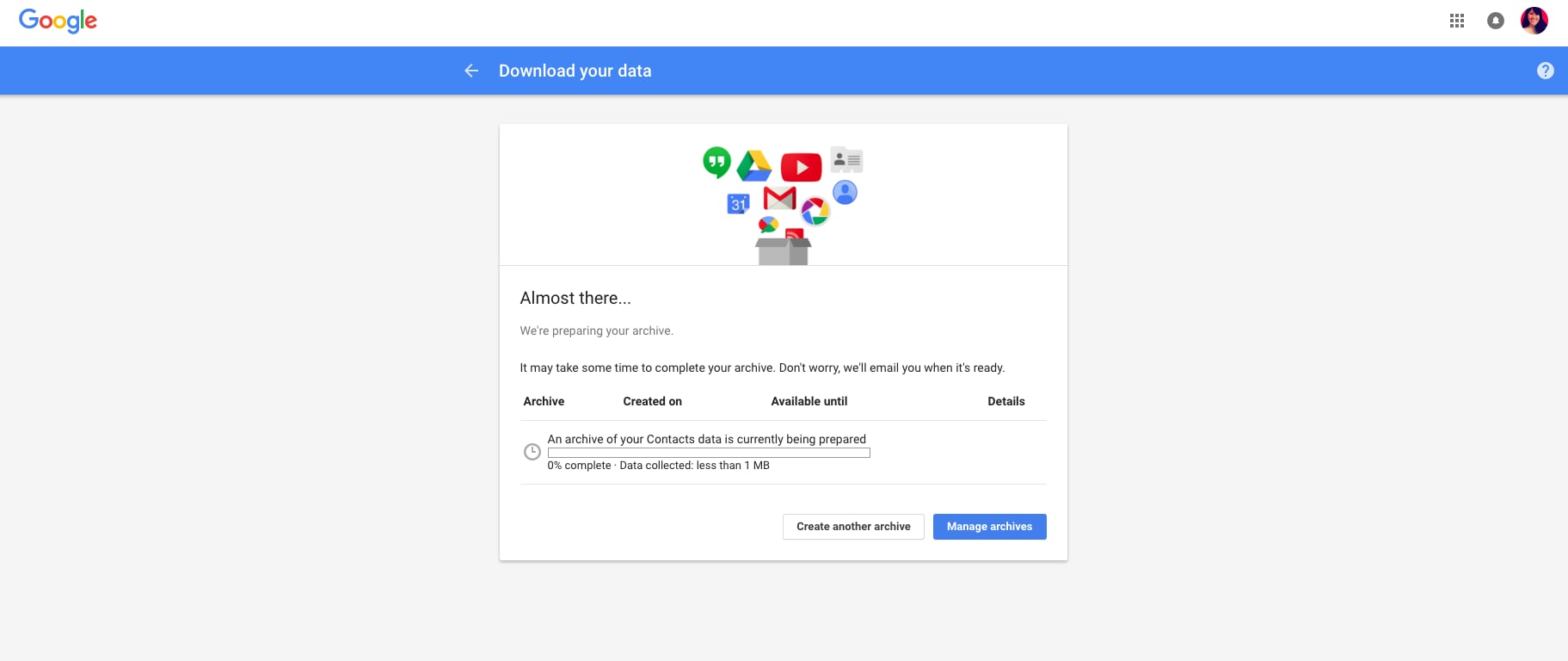Click the contact card icon

(x=846, y=160)
